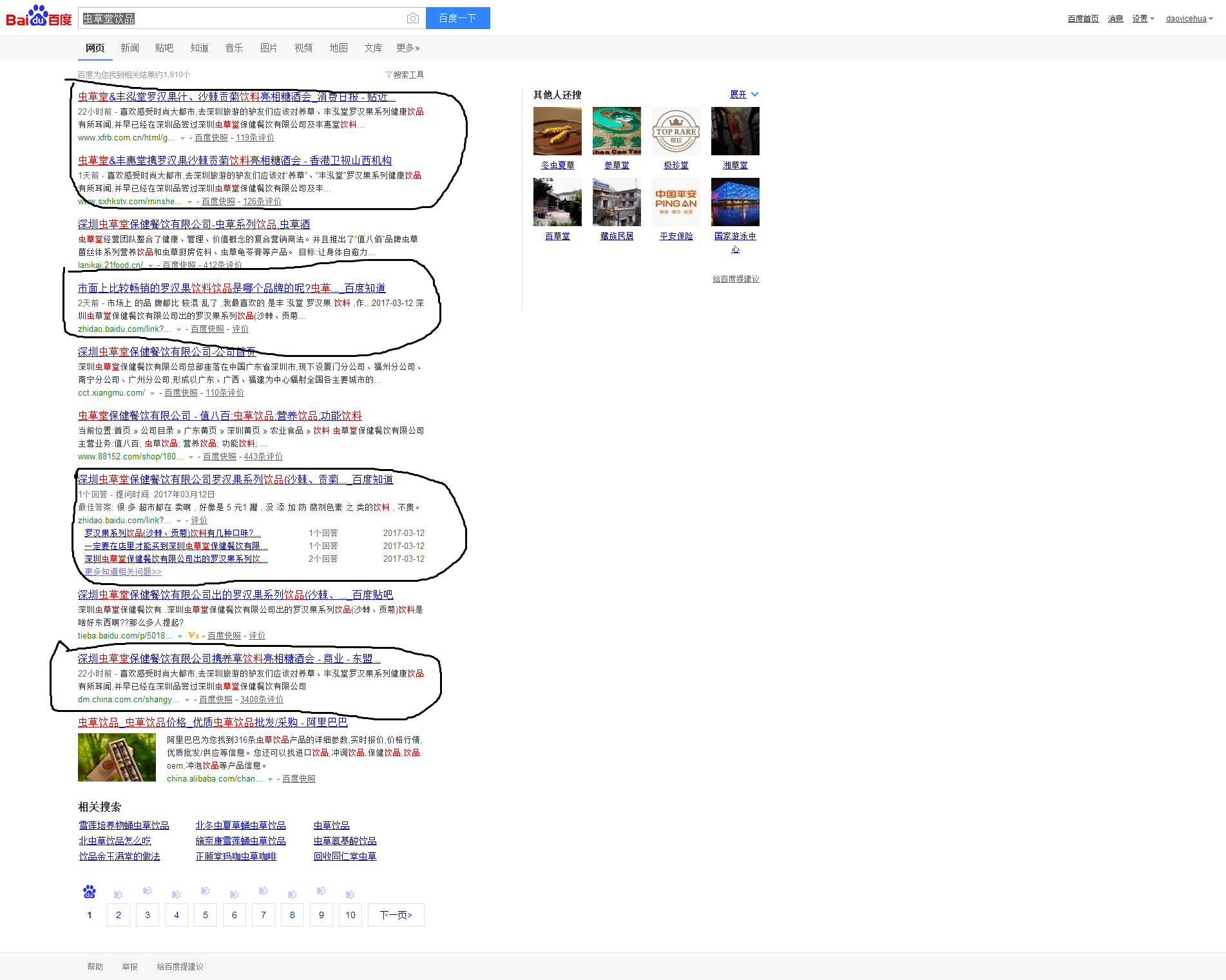
Task: Open 参草堂 thumbnail image
Action: 617,131
